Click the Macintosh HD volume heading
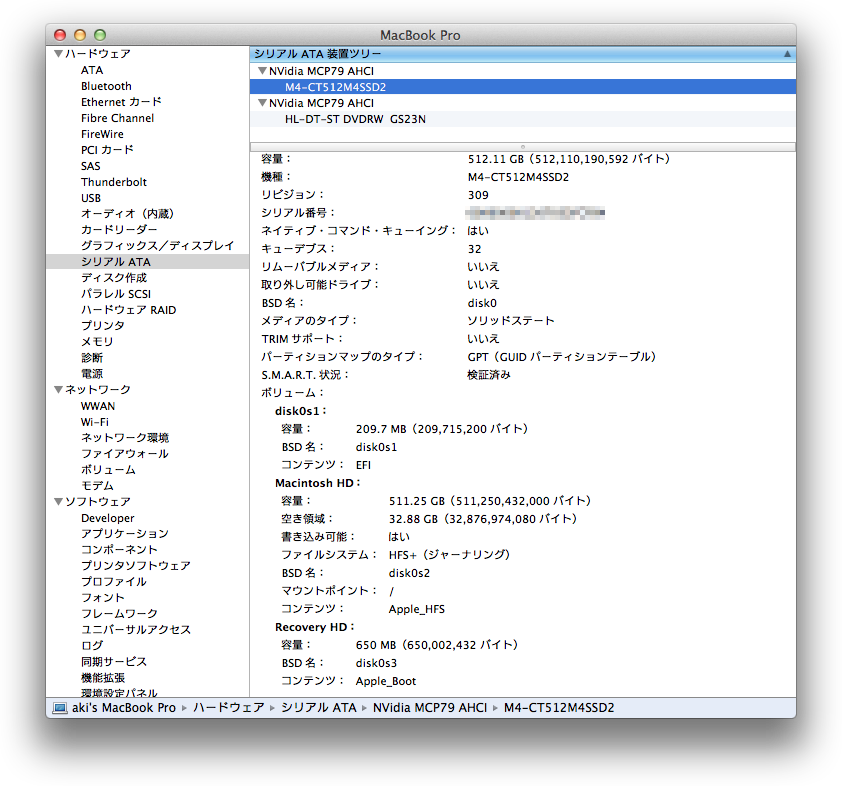The width and height of the screenshot is (842, 786). [318, 483]
